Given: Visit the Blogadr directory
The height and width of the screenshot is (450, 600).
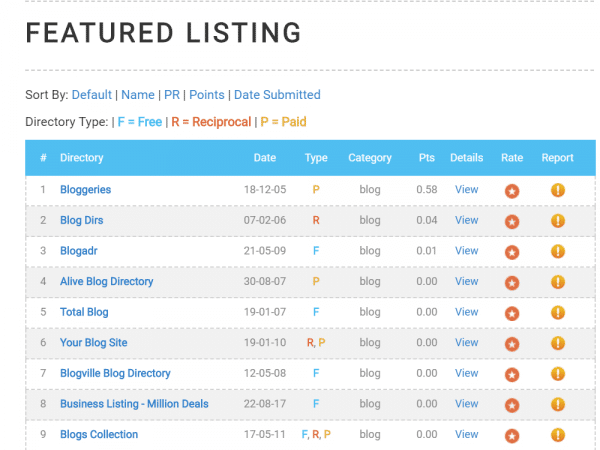Looking at the screenshot, I should (x=79, y=251).
